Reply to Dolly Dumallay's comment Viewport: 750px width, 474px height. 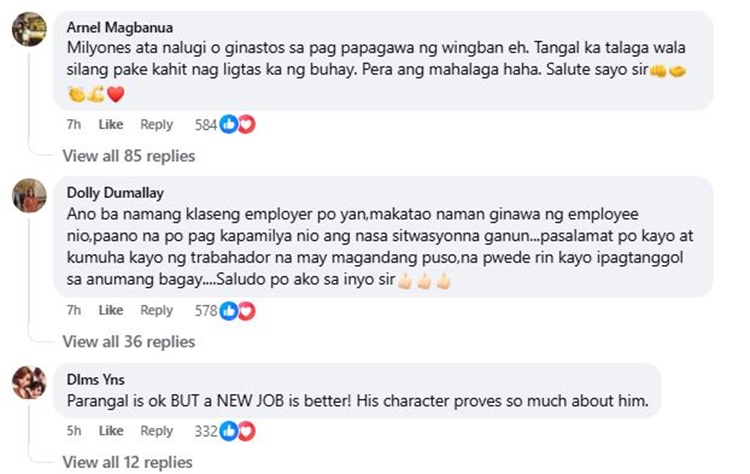click(x=156, y=310)
